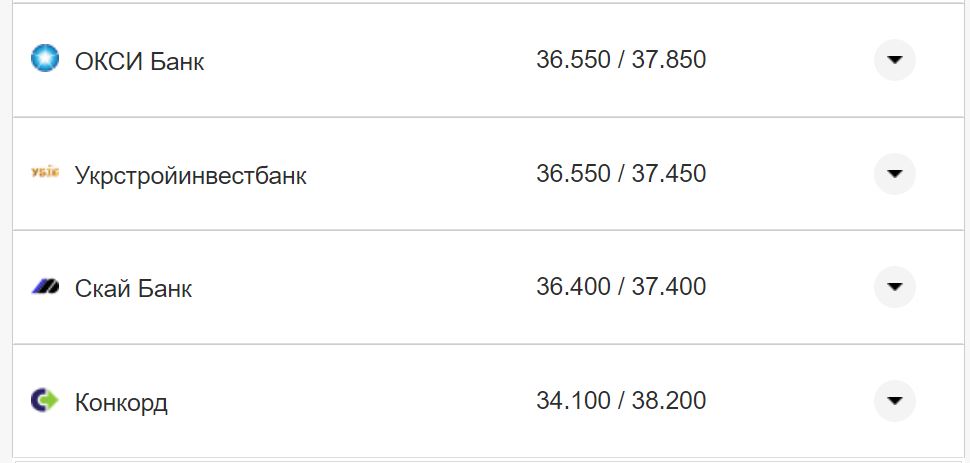Click the Укрстройинвестбанк logo icon
Screen dimensions: 970x463
45,174
